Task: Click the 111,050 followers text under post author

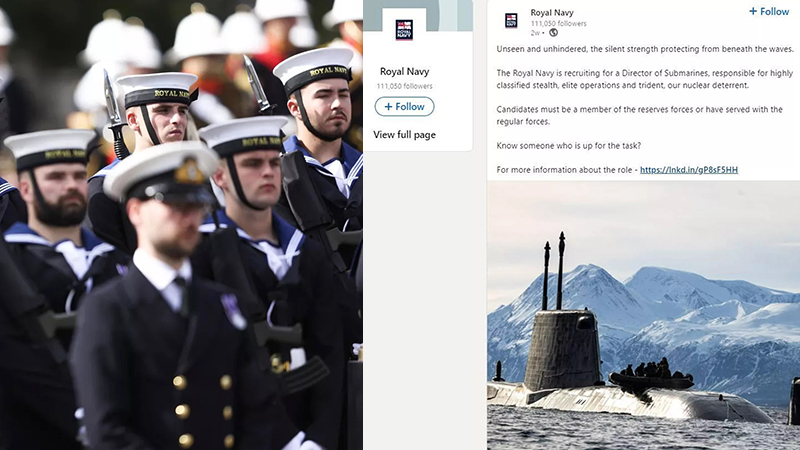Action: pos(559,23)
